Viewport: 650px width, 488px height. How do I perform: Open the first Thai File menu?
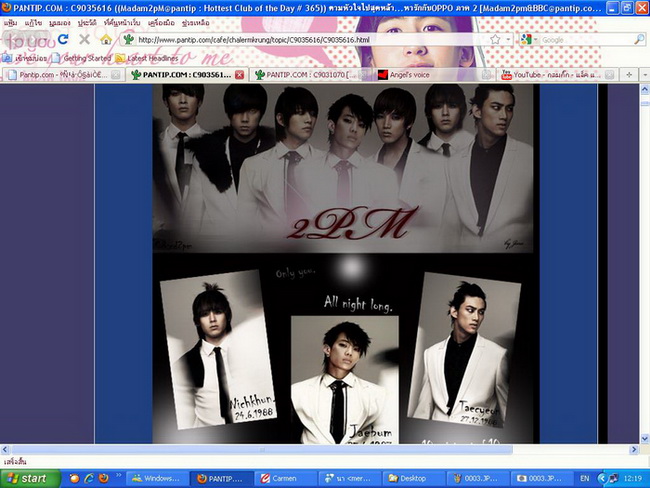click(11, 23)
